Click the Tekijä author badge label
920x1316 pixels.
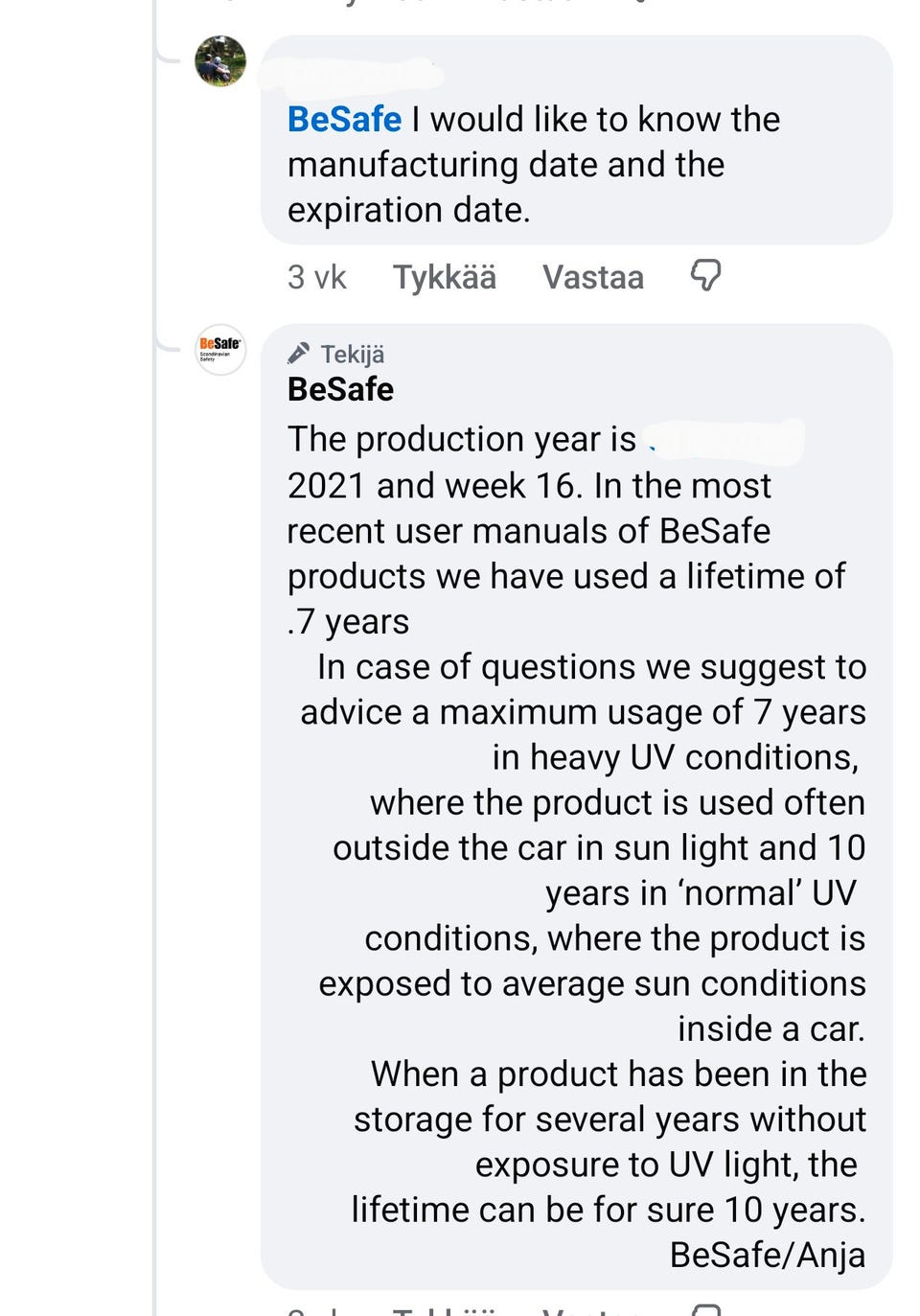pyautogui.click(x=353, y=355)
